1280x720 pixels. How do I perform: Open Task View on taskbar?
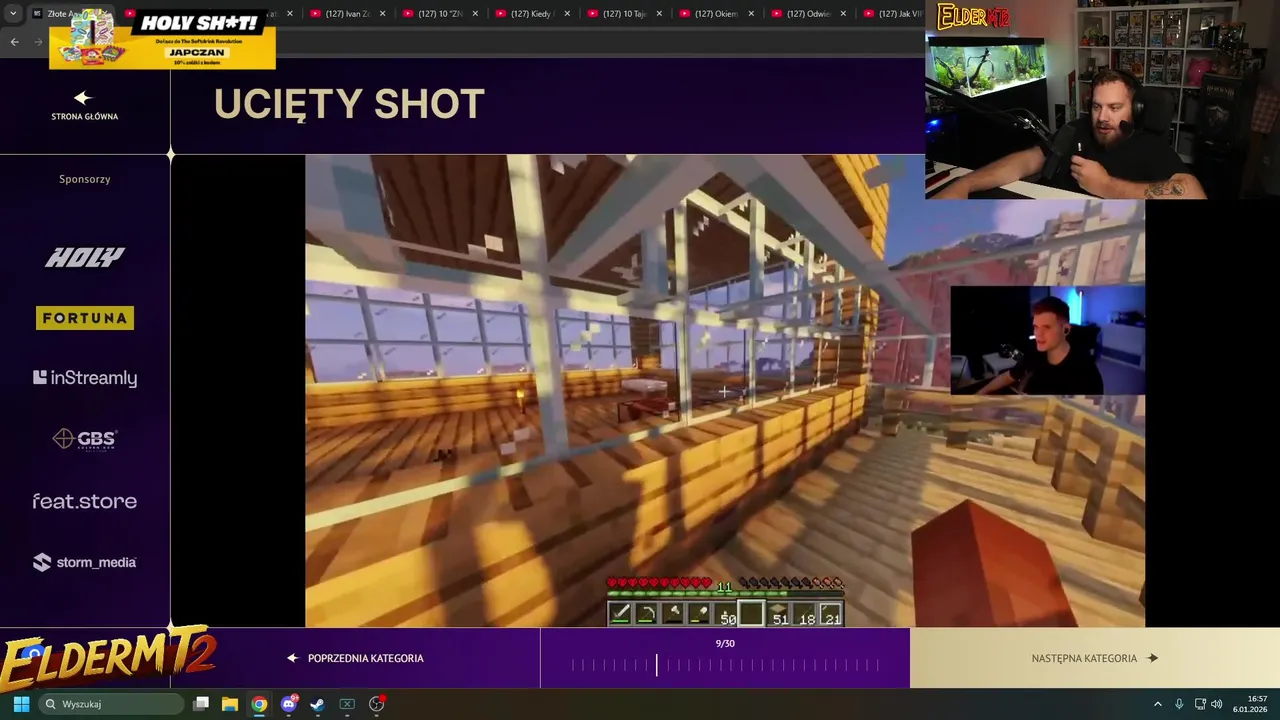pyautogui.click(x=201, y=704)
